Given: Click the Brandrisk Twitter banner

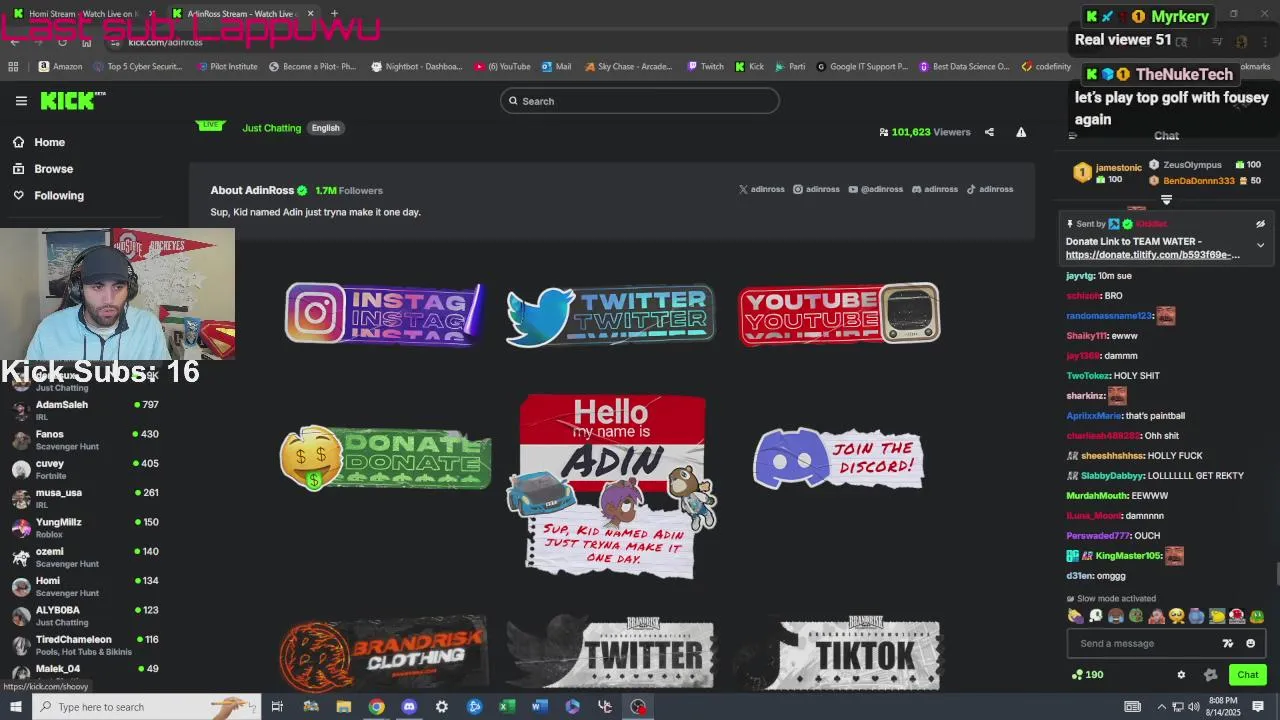Looking at the screenshot, I should (x=612, y=654).
